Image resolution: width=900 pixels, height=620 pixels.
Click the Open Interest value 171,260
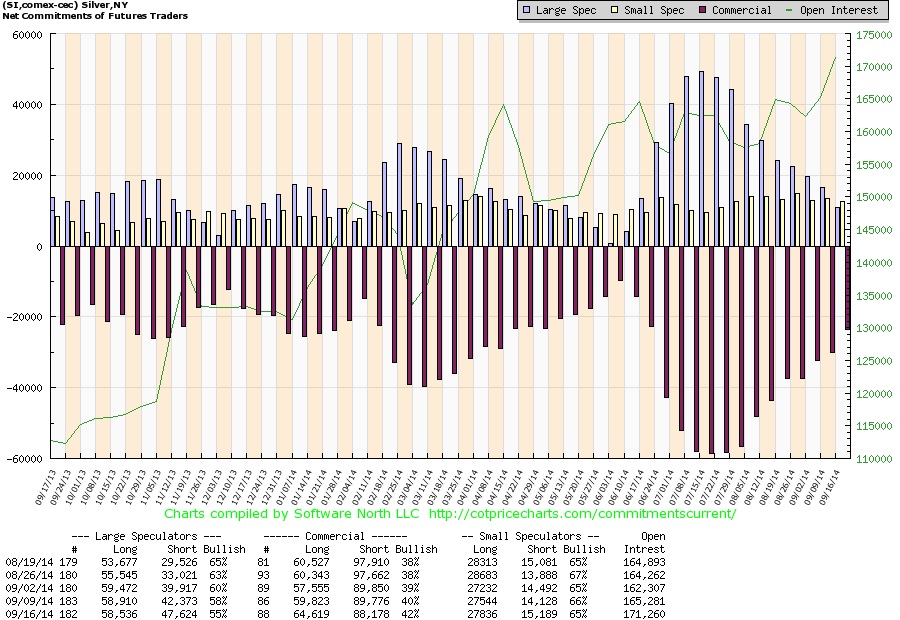(644, 614)
